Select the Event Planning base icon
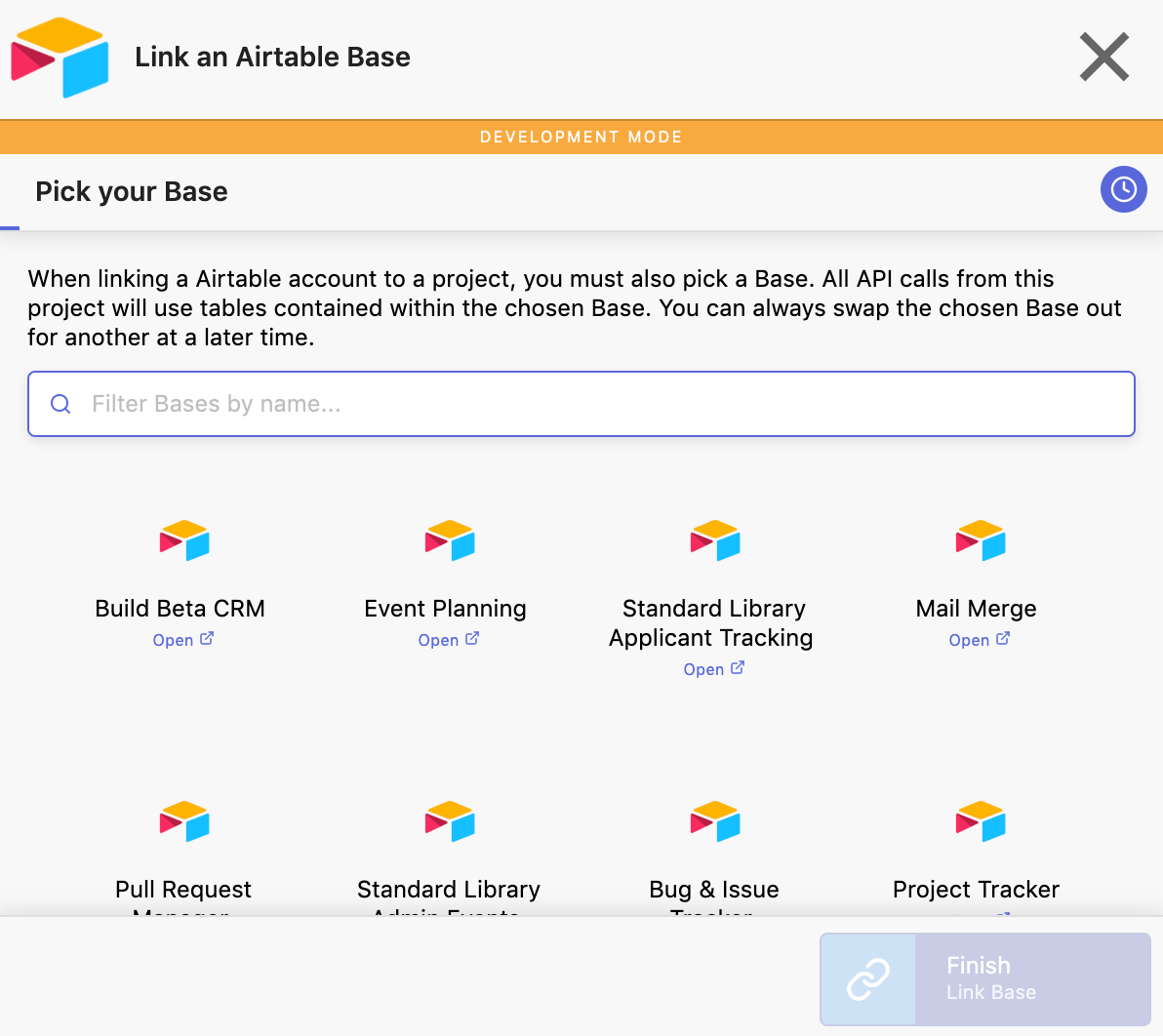Screen dimensions: 1163x1036 click(x=450, y=539)
